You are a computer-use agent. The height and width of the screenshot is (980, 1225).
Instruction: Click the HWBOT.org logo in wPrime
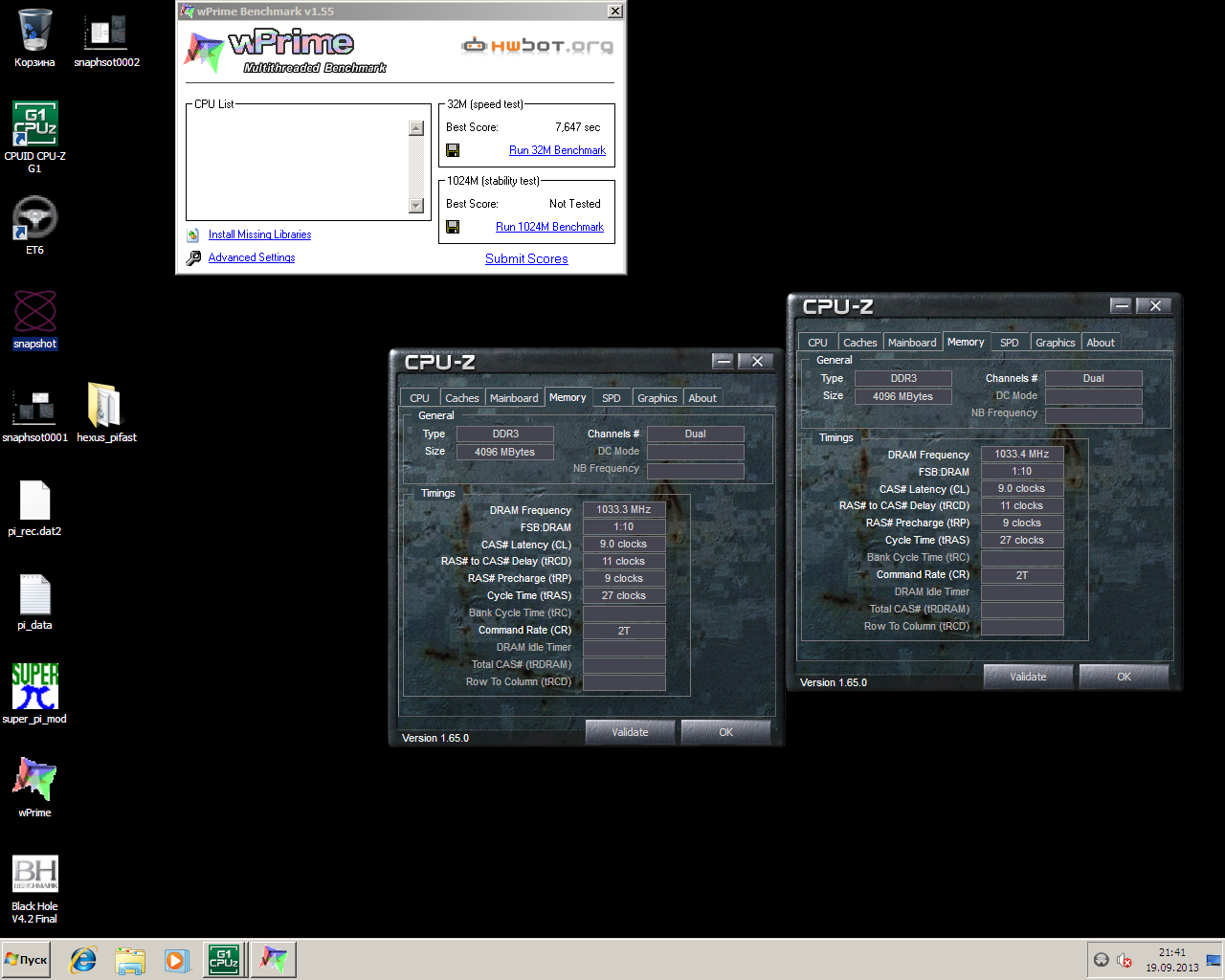click(538, 46)
